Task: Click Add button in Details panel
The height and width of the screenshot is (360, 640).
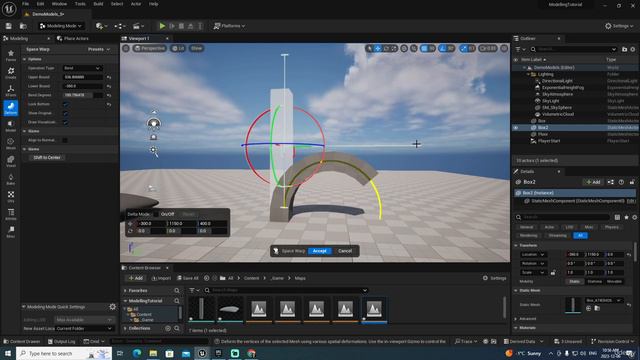Action: pyautogui.click(x=593, y=182)
